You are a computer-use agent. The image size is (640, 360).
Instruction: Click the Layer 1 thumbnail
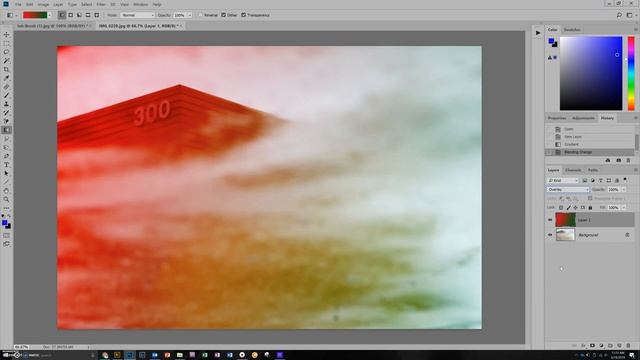565,220
